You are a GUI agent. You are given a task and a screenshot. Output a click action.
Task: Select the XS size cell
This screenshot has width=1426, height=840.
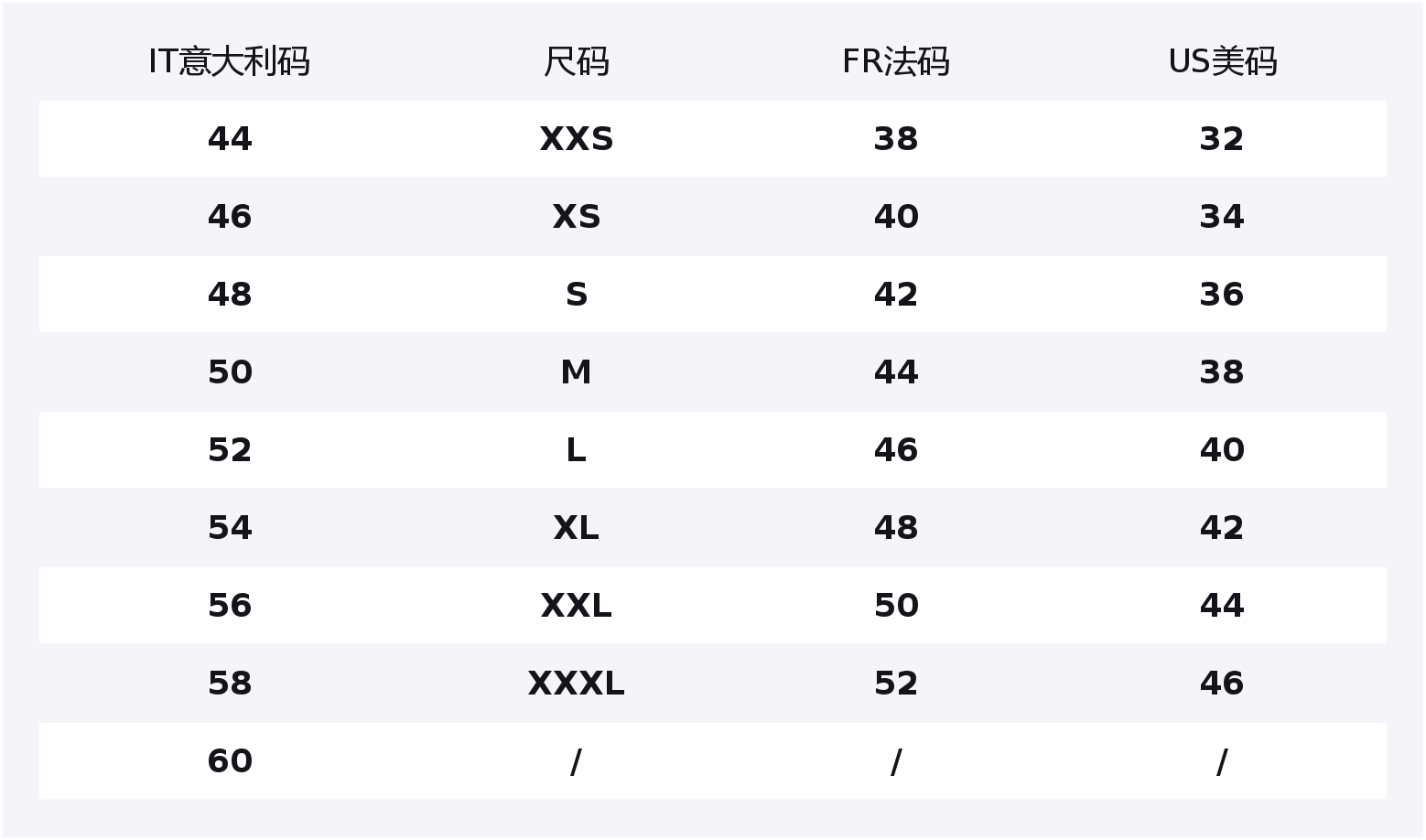point(576,217)
